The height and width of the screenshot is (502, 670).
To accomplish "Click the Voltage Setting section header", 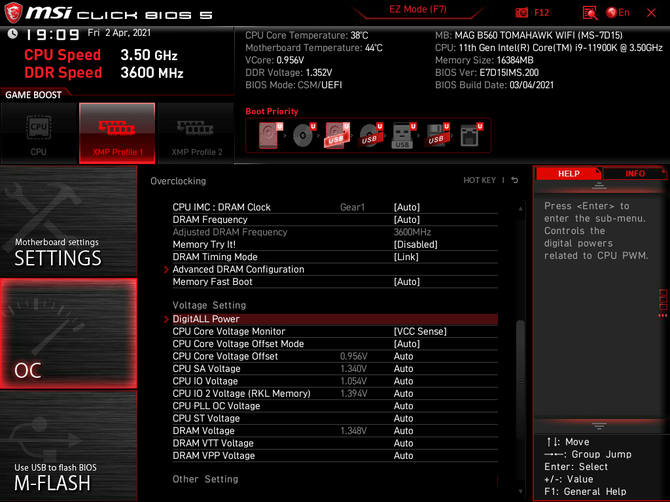I will [x=209, y=305].
